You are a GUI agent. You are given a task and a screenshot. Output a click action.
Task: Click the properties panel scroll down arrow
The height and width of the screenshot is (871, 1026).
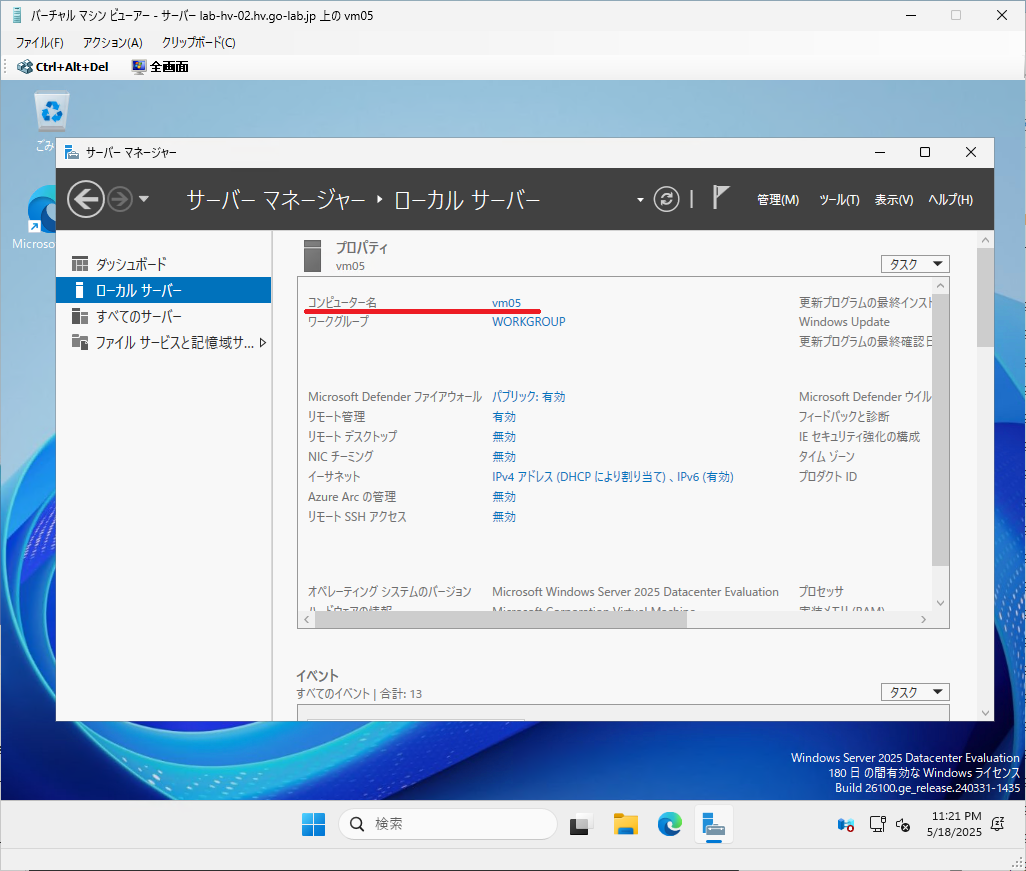940,603
